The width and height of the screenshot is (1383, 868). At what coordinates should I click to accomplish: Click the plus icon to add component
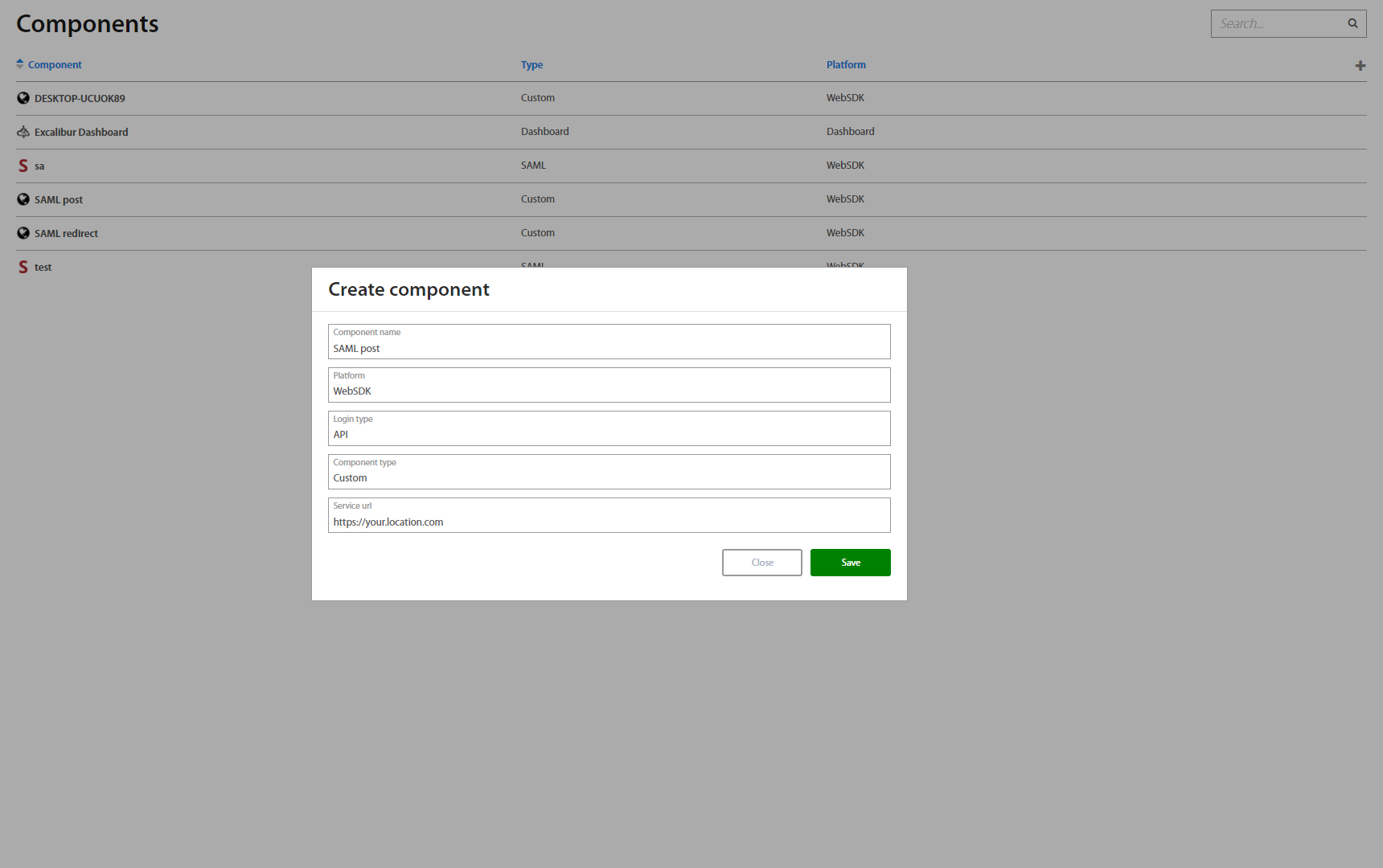(1360, 66)
